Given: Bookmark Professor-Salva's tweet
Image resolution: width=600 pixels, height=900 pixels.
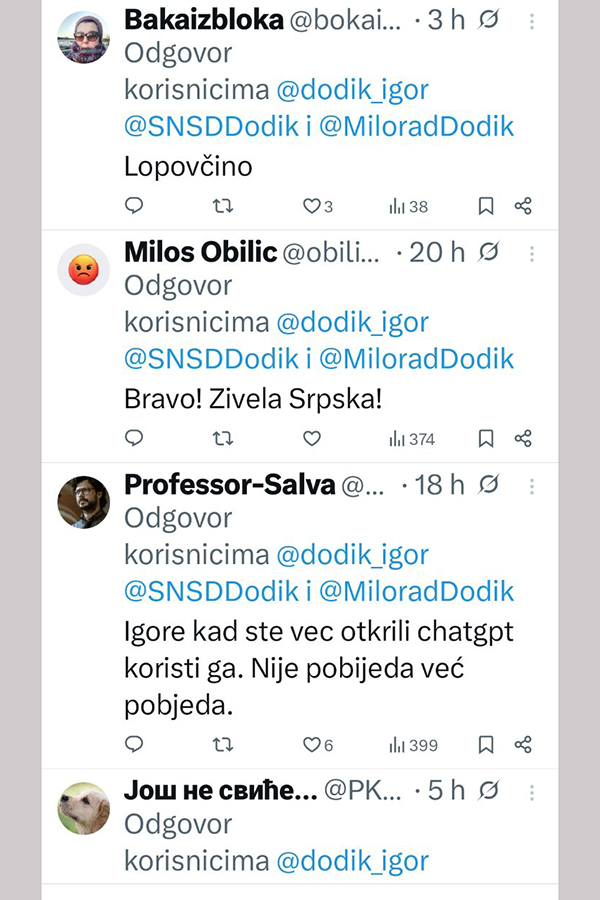Looking at the screenshot, I should 486,744.
